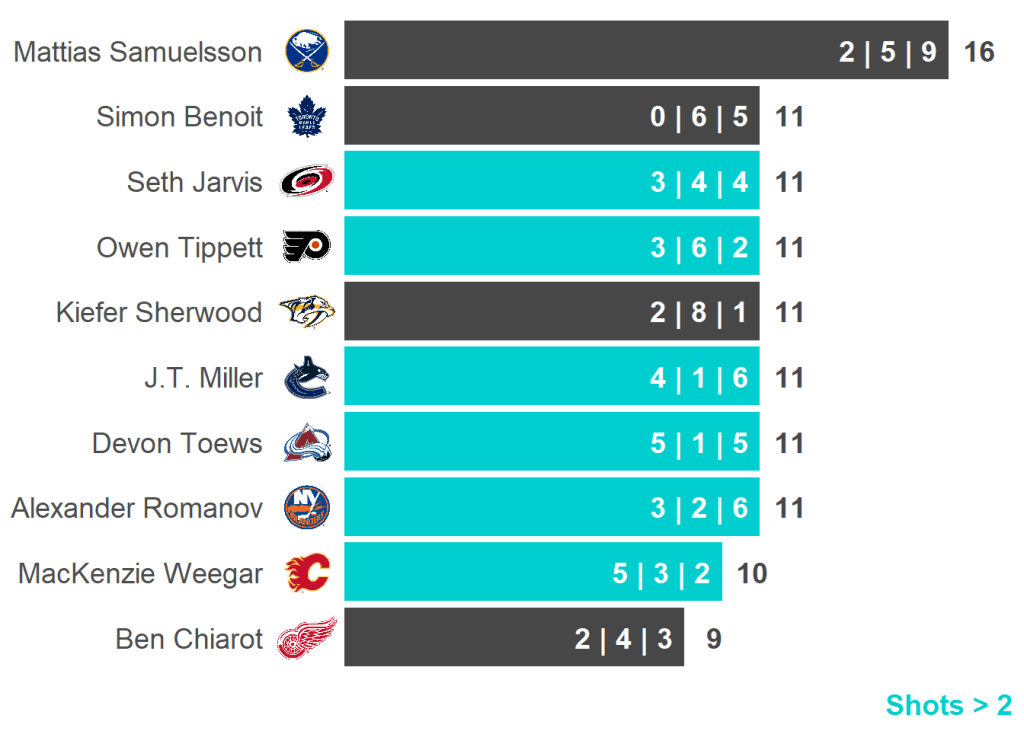The image size is (1024, 731).
Task: Click the Buffalo Sabres logo icon
Action: (307, 51)
